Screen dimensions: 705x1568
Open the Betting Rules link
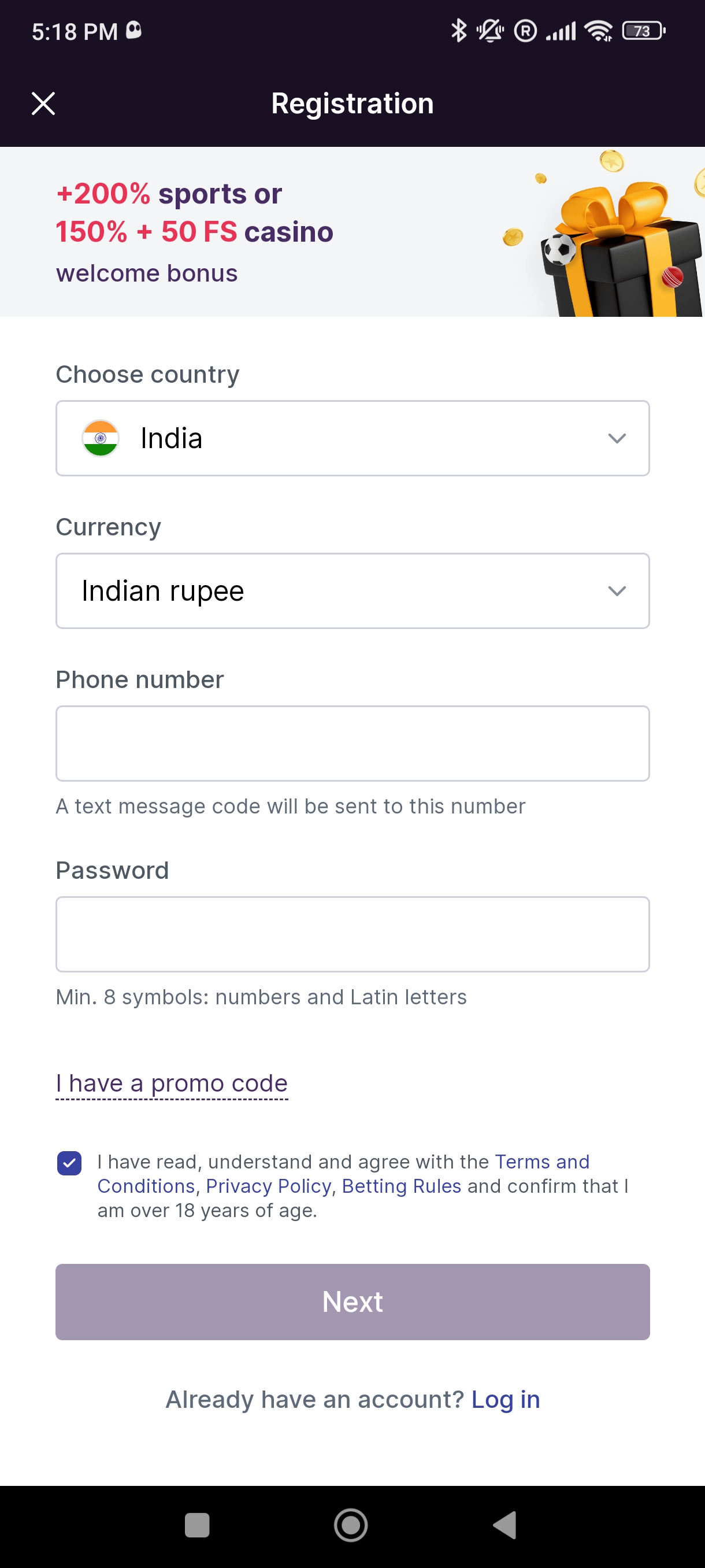pos(402,1186)
